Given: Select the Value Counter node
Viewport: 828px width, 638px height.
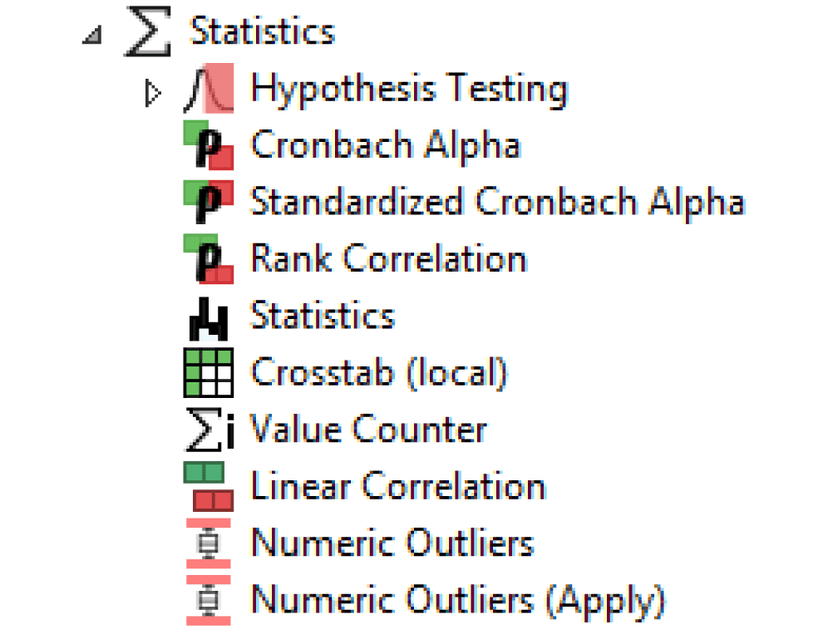Looking at the screenshot, I should click(368, 430).
